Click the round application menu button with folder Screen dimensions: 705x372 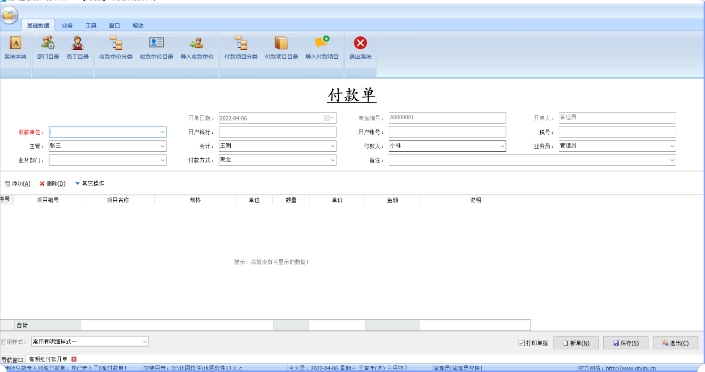[x=9, y=15]
